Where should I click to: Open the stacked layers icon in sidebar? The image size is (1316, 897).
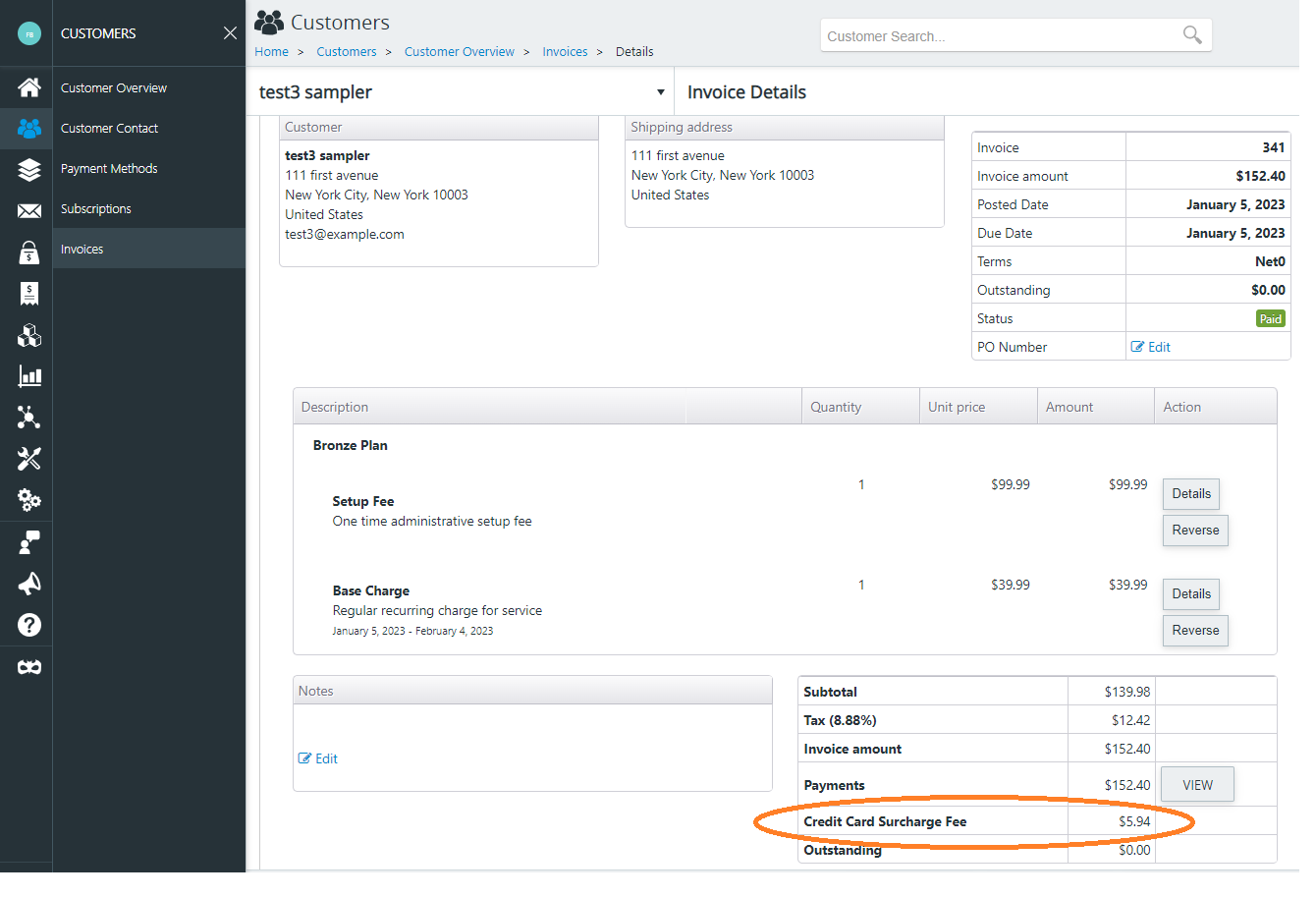(29, 169)
